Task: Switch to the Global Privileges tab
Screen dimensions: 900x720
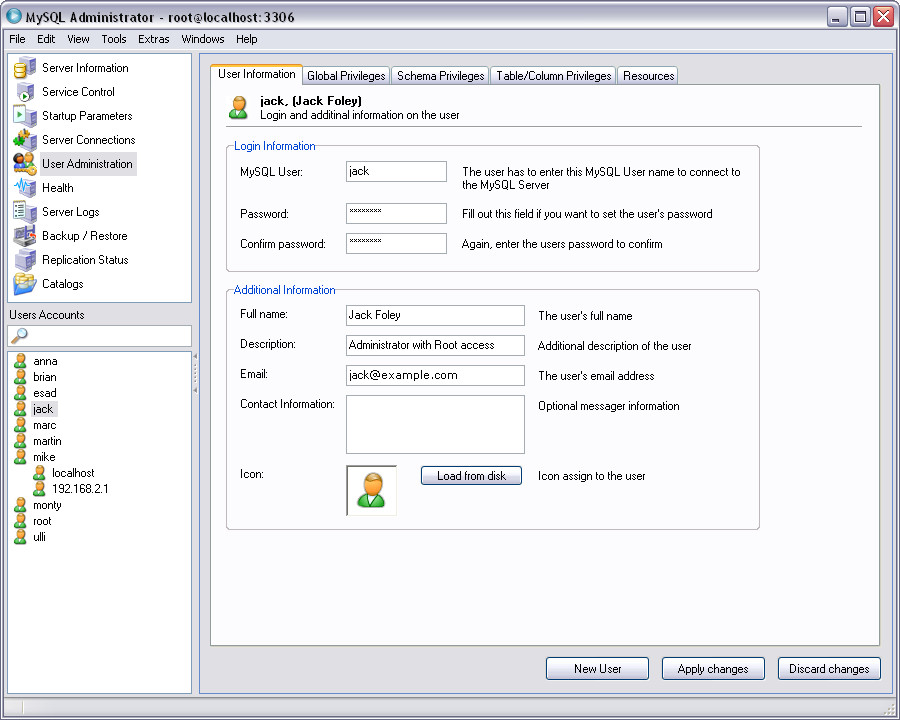Action: coord(346,76)
